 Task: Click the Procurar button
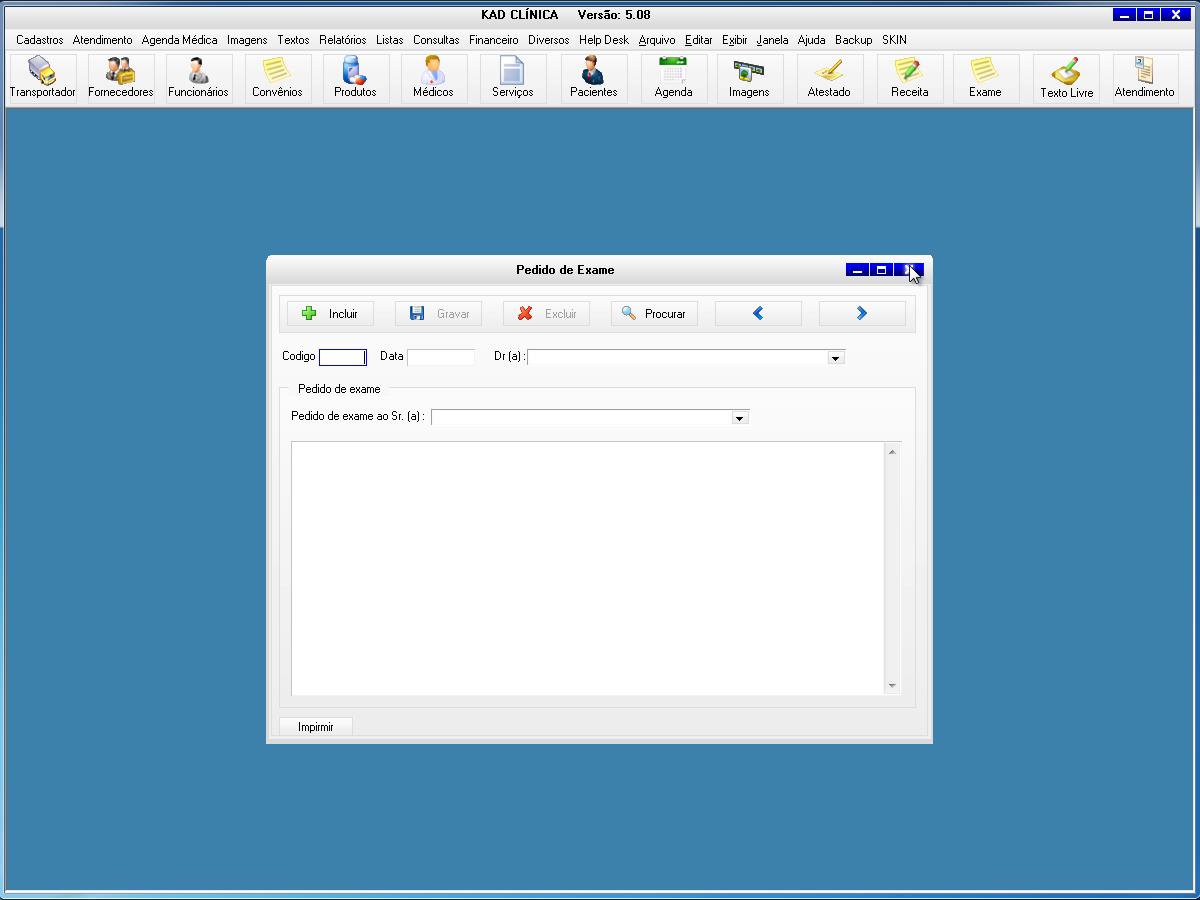pos(654,314)
